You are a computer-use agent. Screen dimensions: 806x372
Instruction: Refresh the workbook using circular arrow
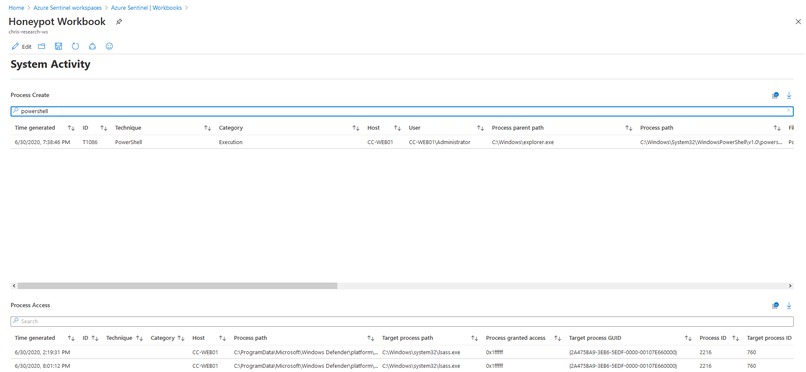(76, 46)
